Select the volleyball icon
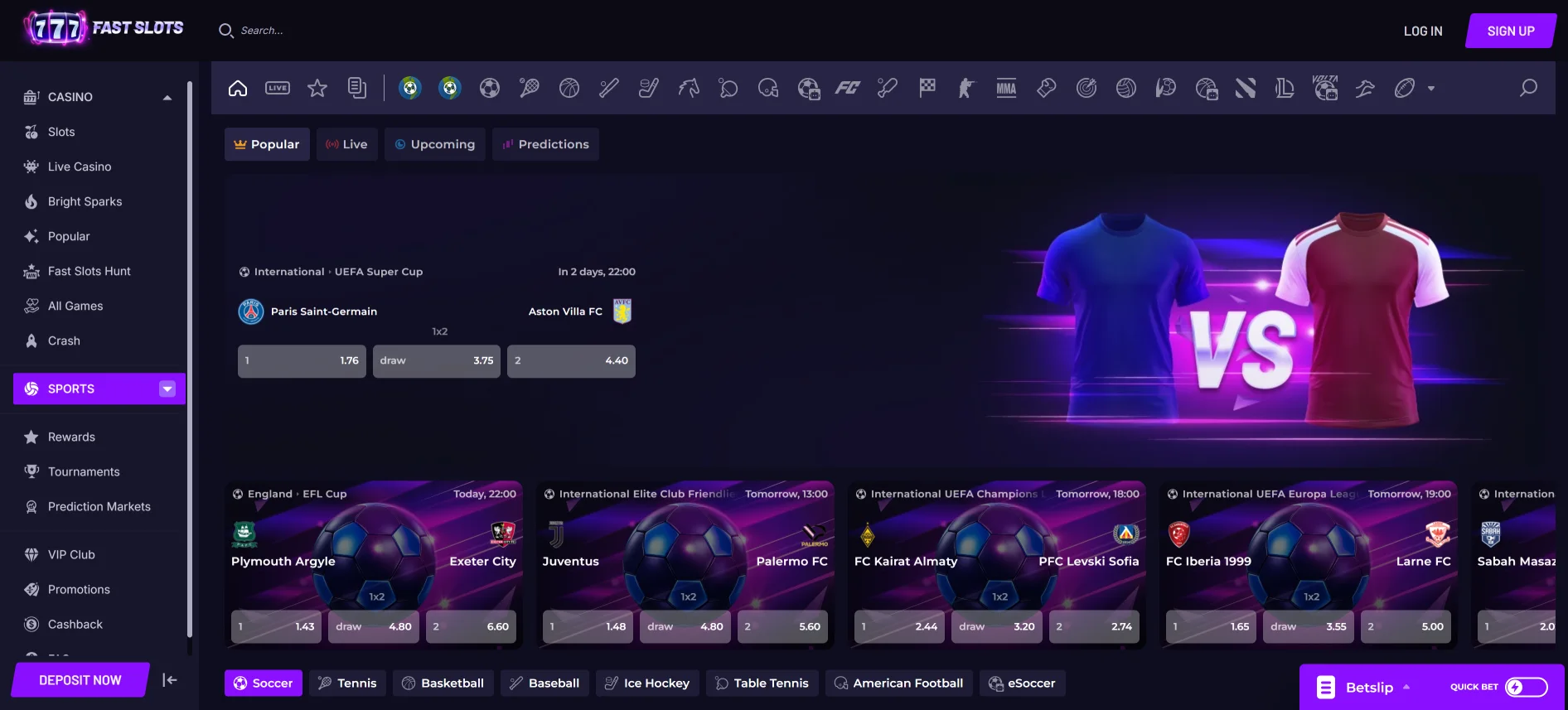This screenshot has width=1568, height=710. [1126, 88]
